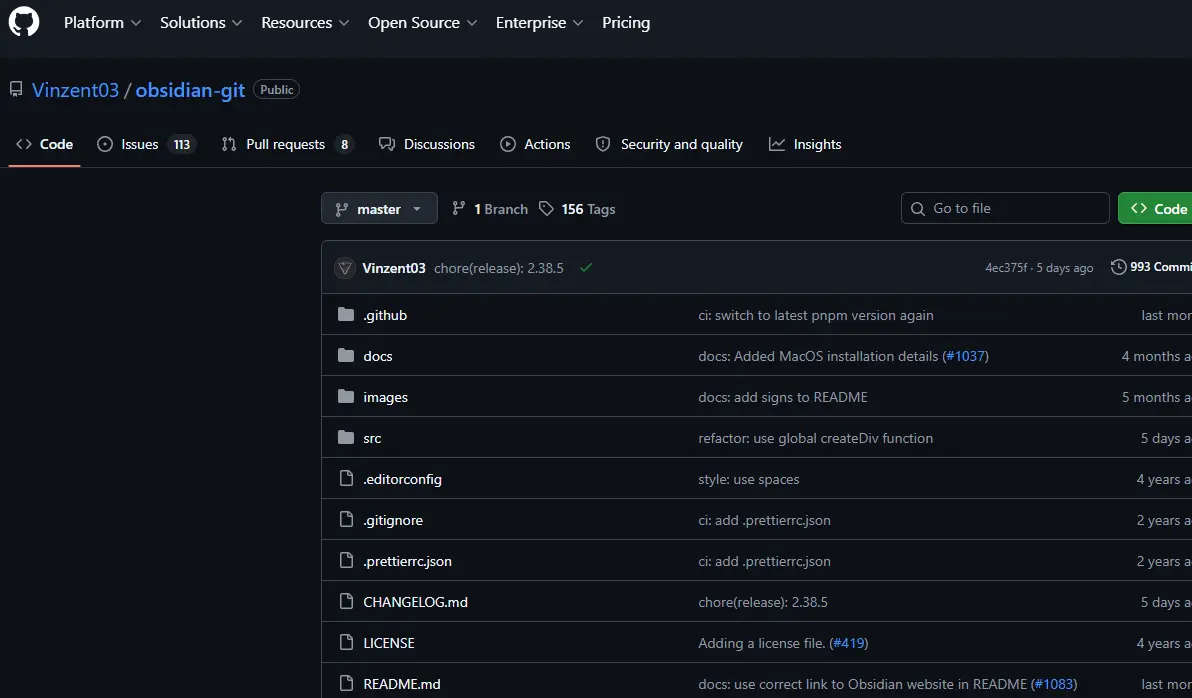This screenshot has width=1192, height=698.
Task: Open the src folder
Action: [x=372, y=438]
